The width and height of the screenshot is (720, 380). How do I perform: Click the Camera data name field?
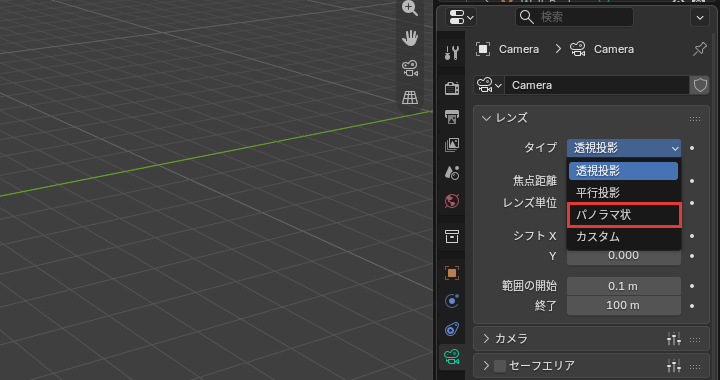[597, 85]
